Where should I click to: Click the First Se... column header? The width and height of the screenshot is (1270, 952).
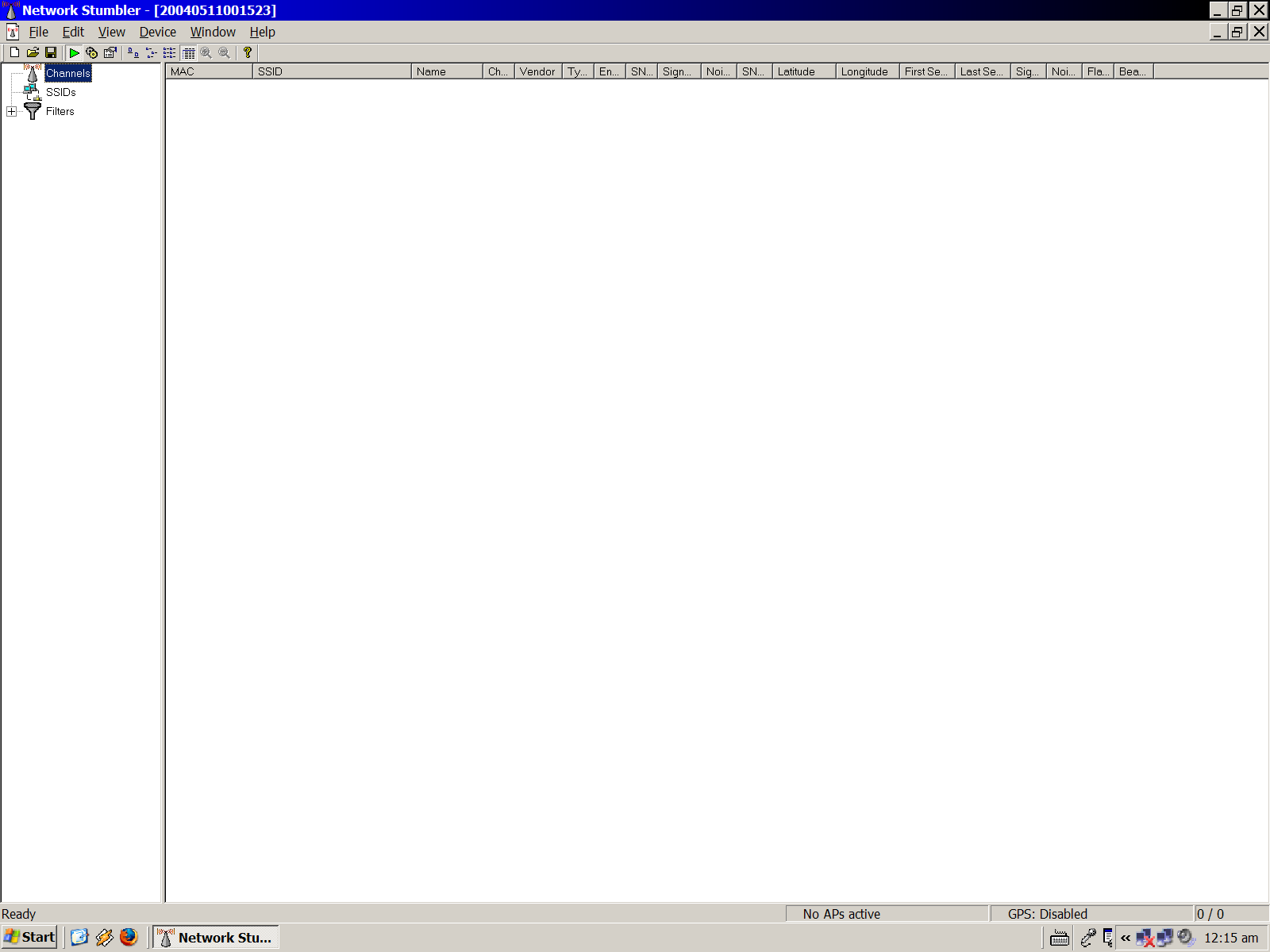(928, 71)
